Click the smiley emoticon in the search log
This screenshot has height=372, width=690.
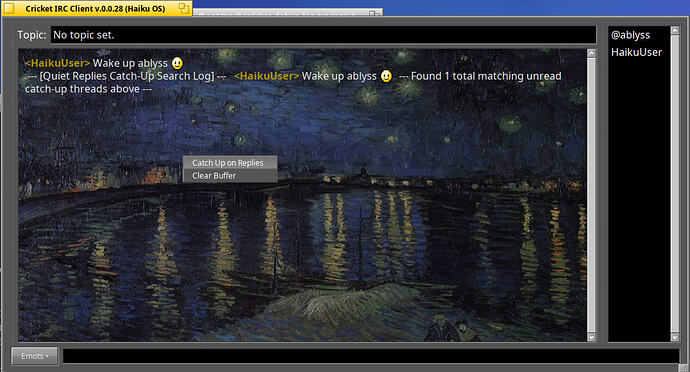click(386, 76)
